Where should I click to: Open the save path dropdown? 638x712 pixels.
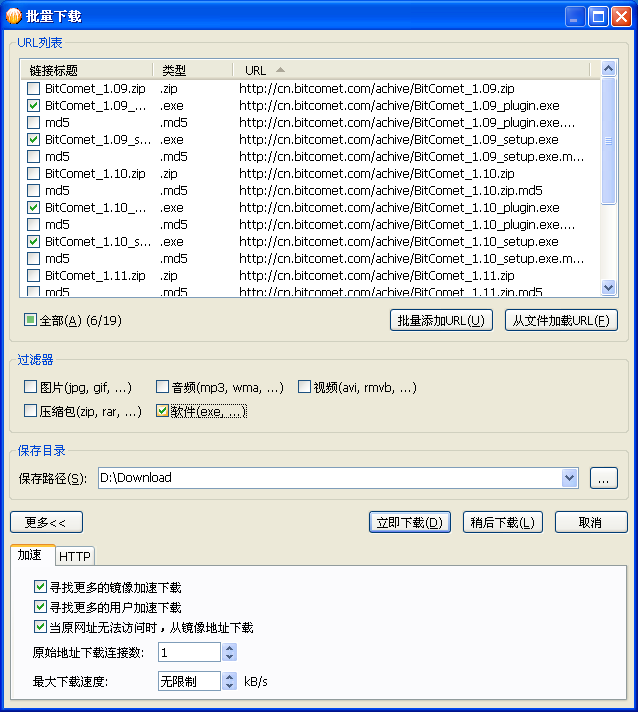(570, 478)
